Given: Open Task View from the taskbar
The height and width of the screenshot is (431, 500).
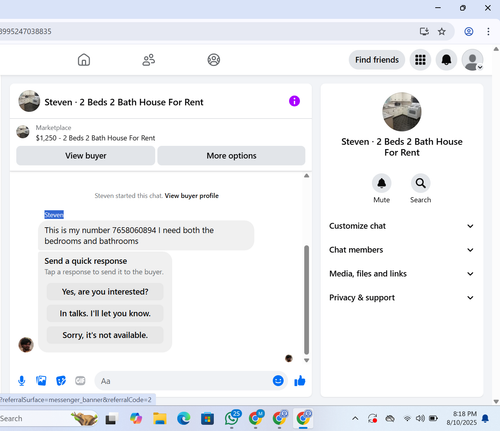Looking at the screenshot, I should click(111, 419).
